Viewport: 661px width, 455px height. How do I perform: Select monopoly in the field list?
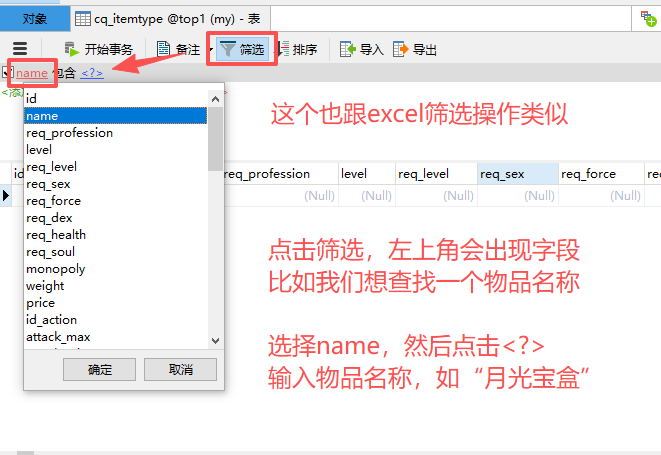[116, 269]
